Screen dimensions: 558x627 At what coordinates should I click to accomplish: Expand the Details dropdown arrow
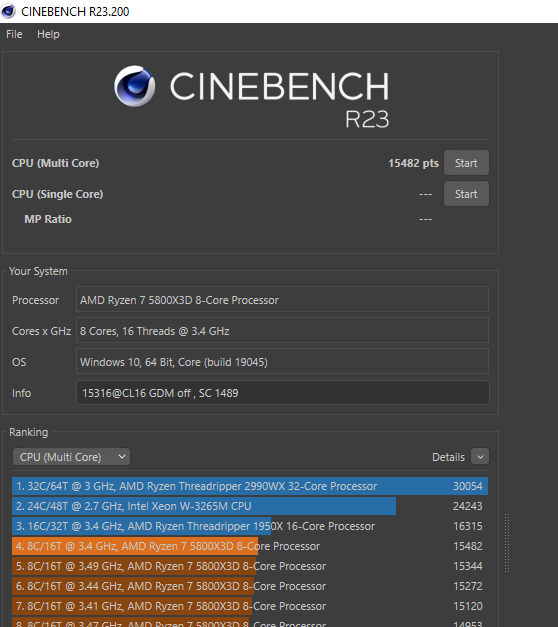pos(480,457)
